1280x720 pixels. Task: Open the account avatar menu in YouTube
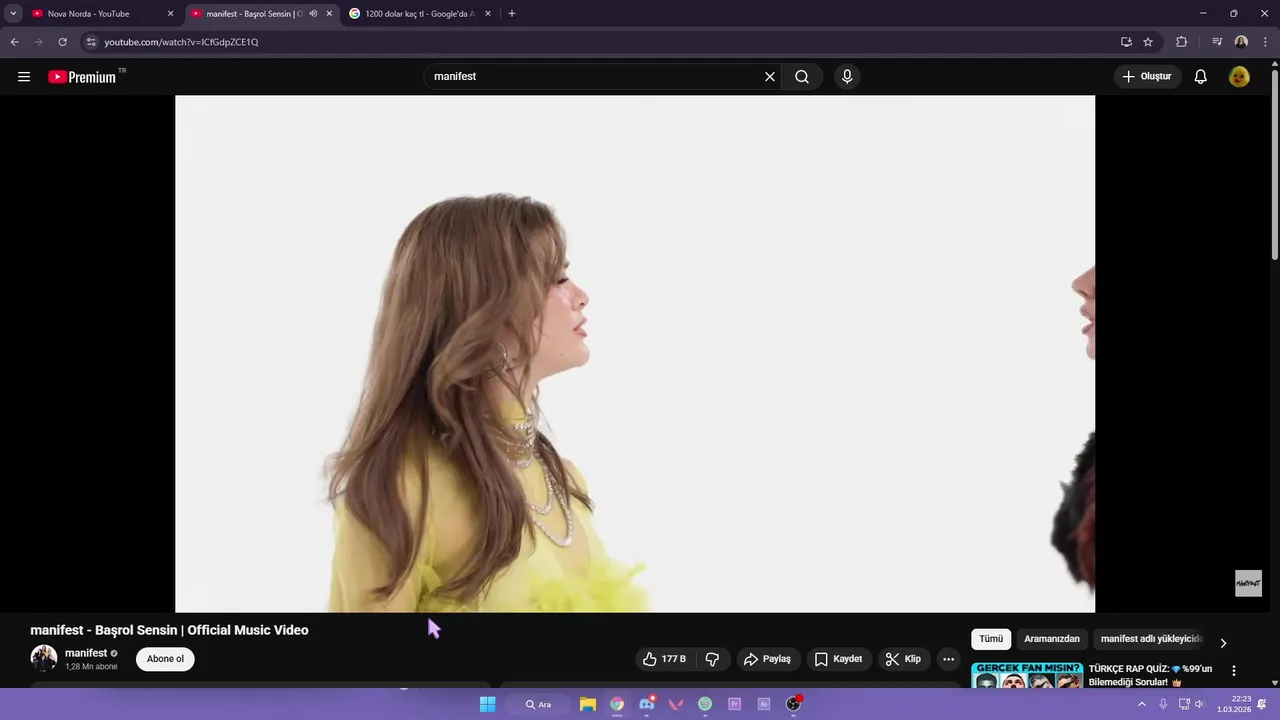tap(1239, 77)
